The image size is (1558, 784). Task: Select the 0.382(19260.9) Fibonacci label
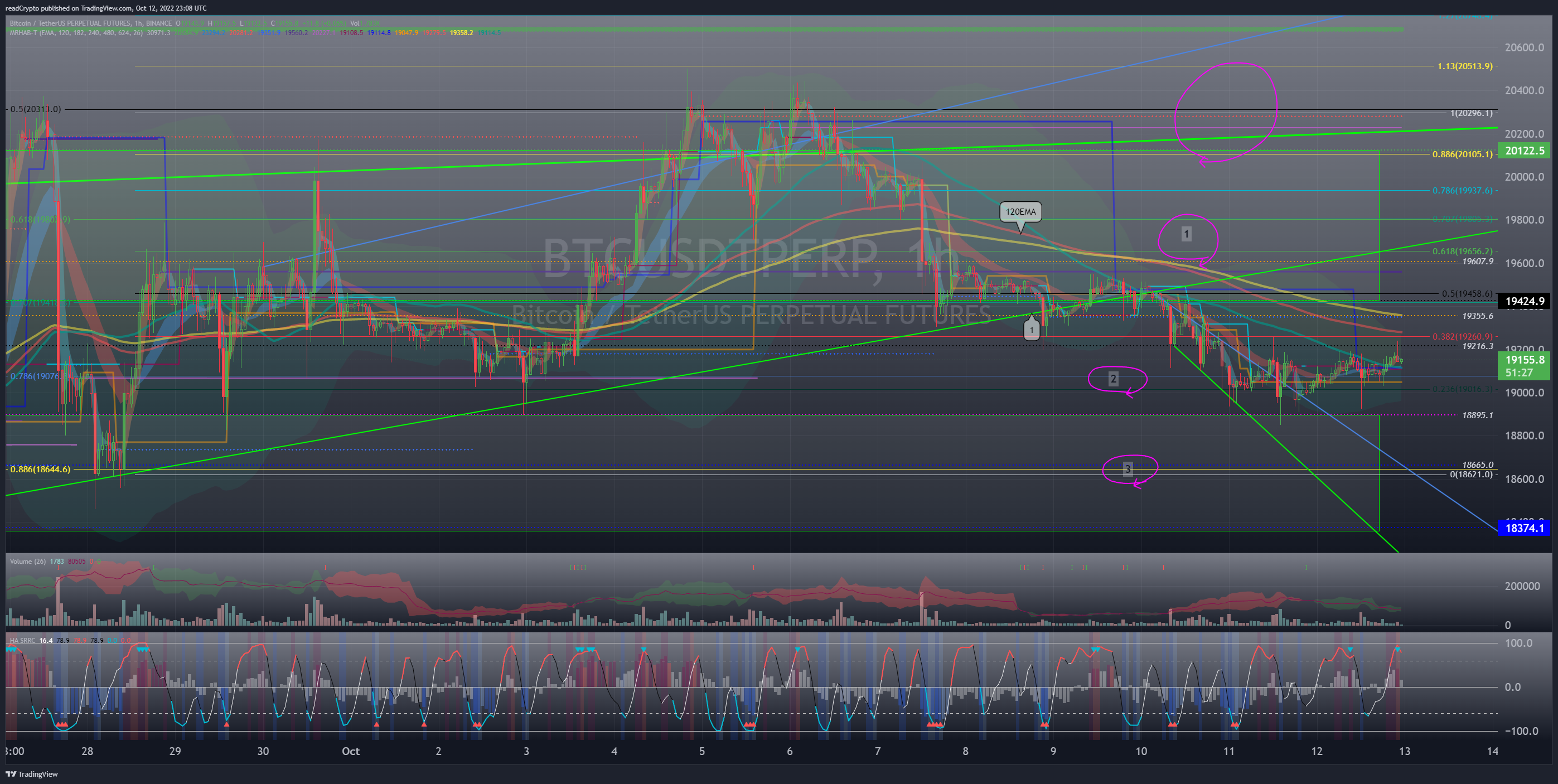[x=1462, y=336]
